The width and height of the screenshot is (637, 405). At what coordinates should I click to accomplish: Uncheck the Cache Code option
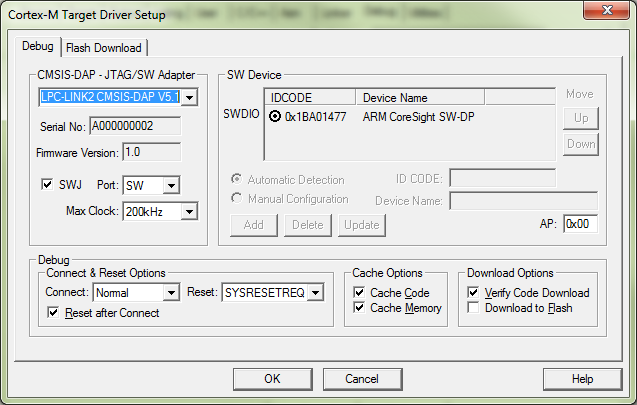pyautogui.click(x=360, y=293)
